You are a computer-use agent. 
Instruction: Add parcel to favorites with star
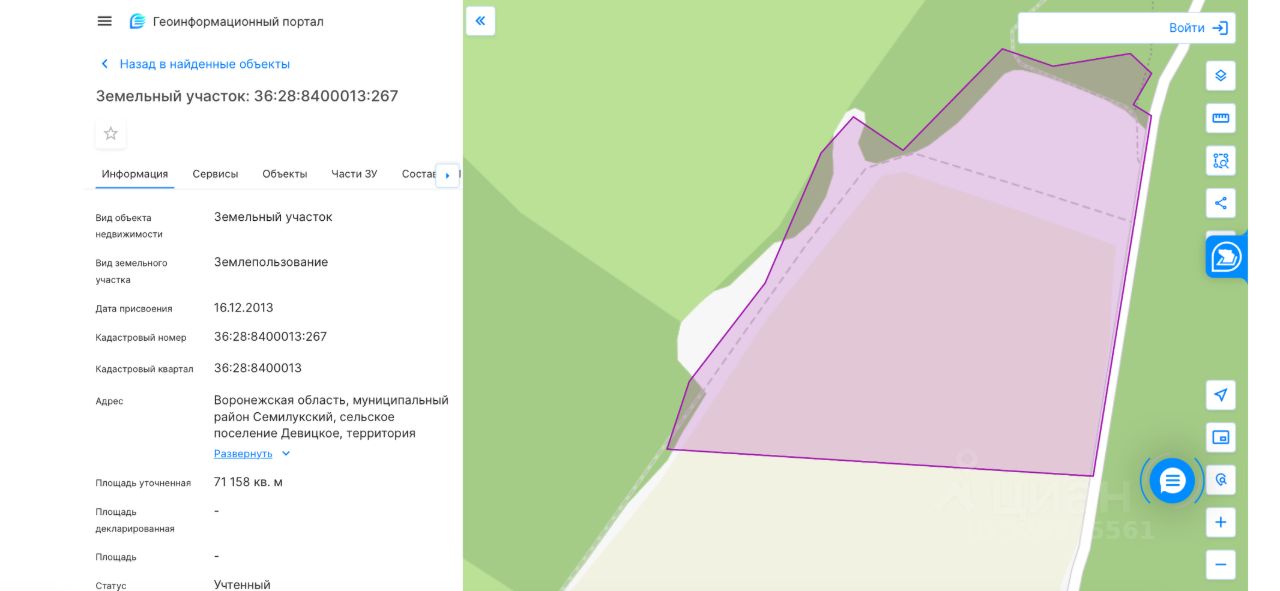coord(111,133)
